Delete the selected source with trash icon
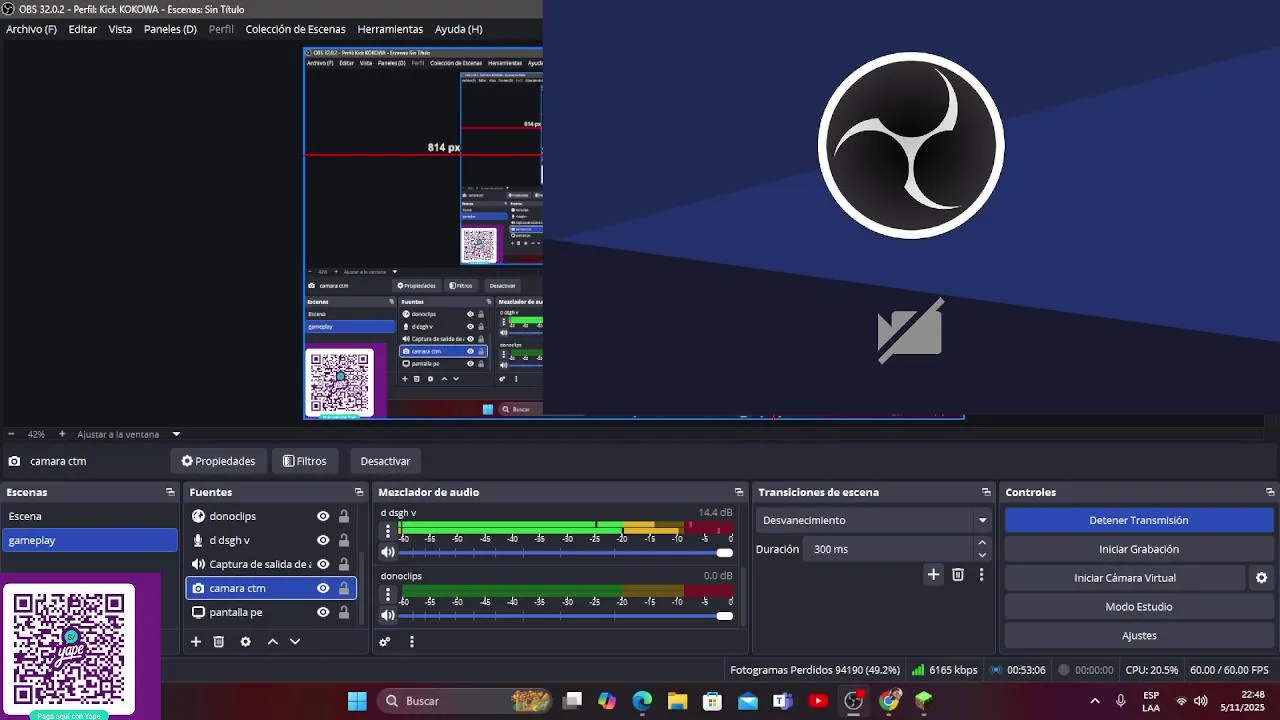This screenshot has width=1280, height=720. (x=219, y=642)
